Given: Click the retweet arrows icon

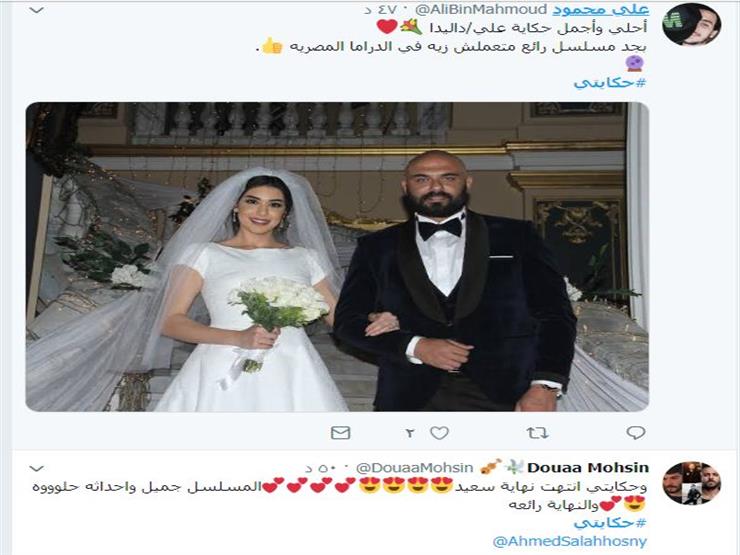Looking at the screenshot, I should click(537, 432).
